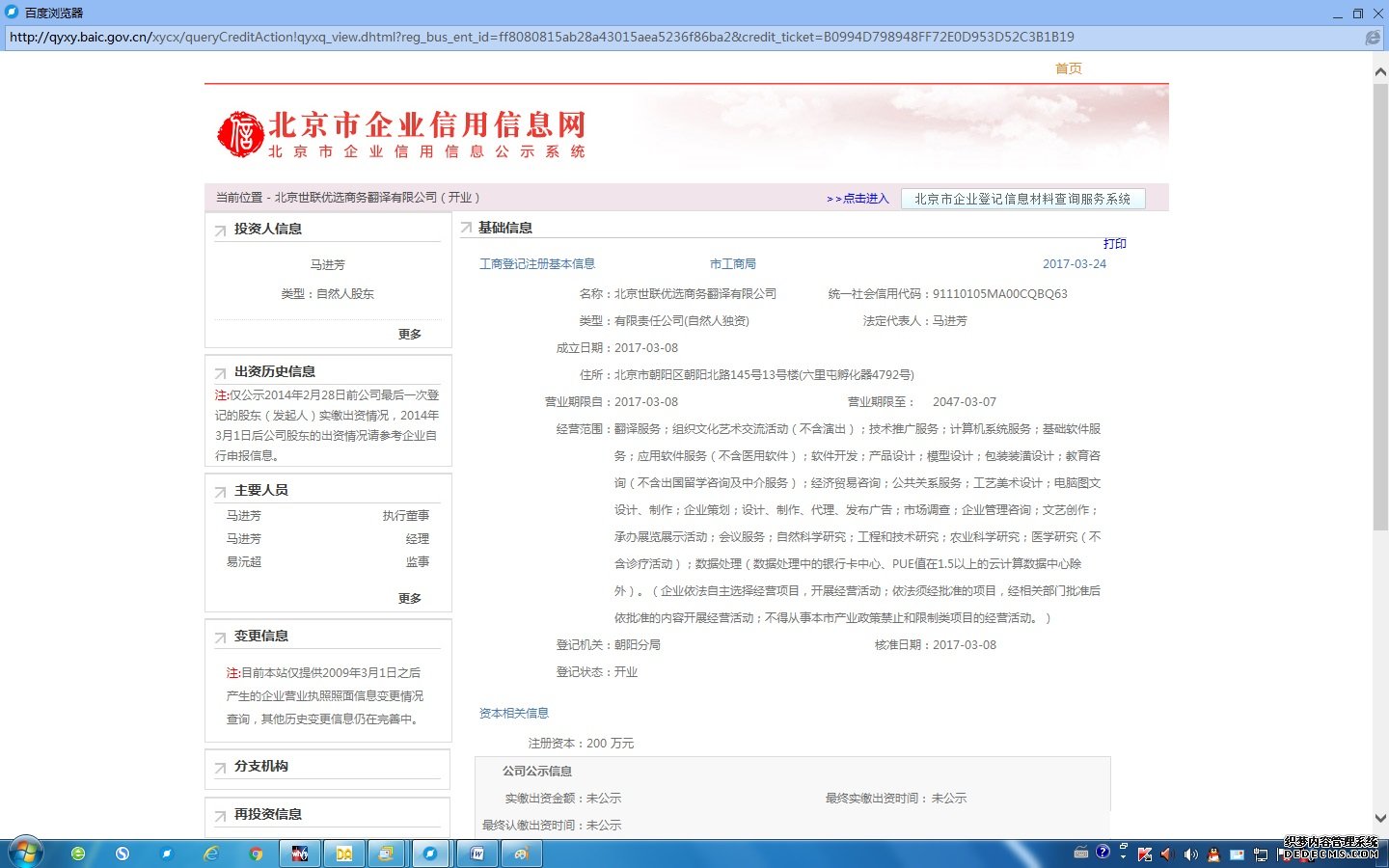Open Internet Explorer from the taskbar
1389x868 pixels.
211,854
